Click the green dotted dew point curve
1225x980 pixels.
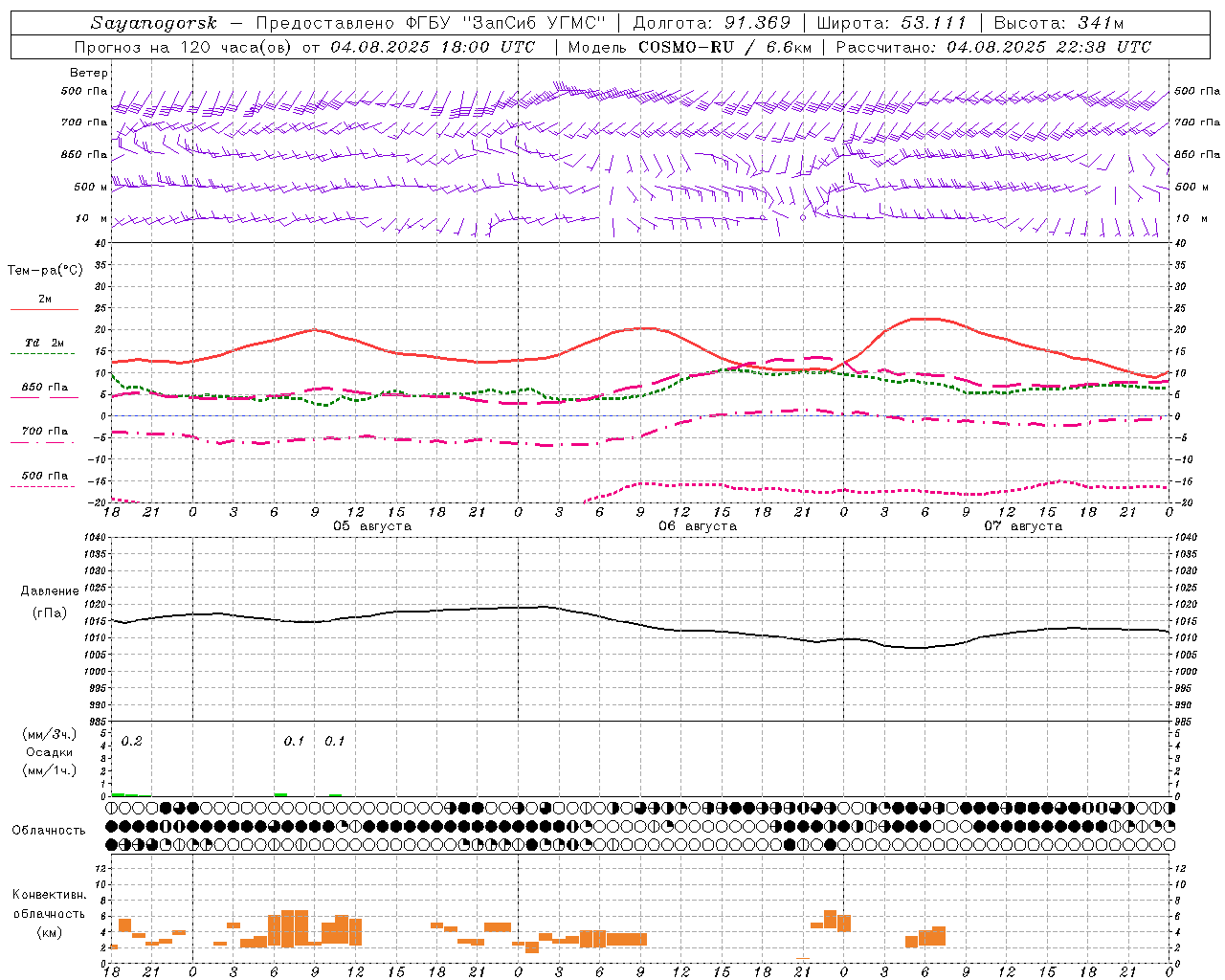pyautogui.click(x=639, y=394)
